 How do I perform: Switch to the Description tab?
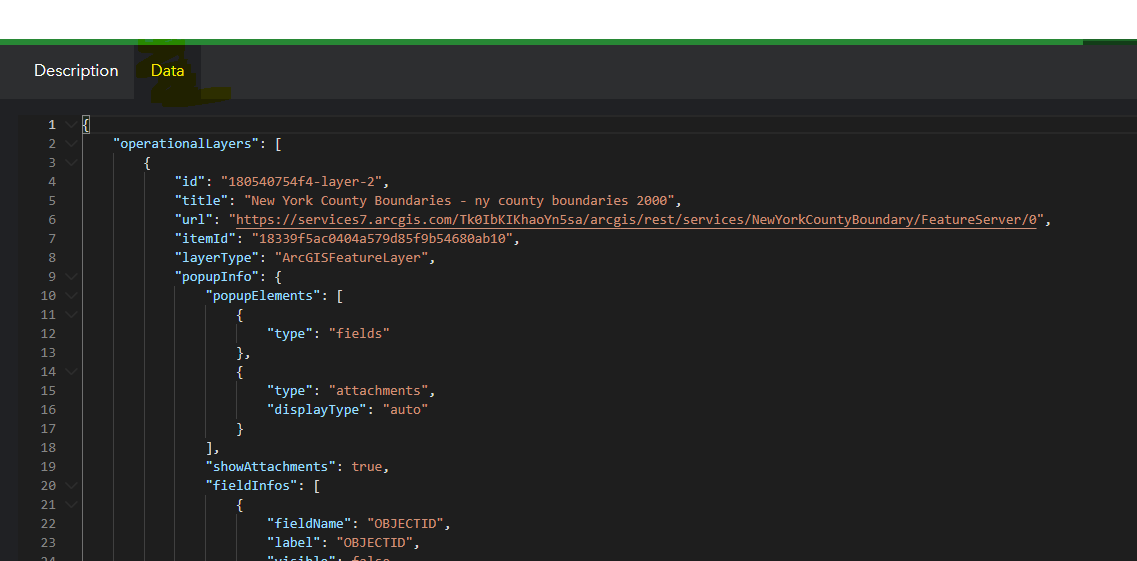(x=76, y=71)
